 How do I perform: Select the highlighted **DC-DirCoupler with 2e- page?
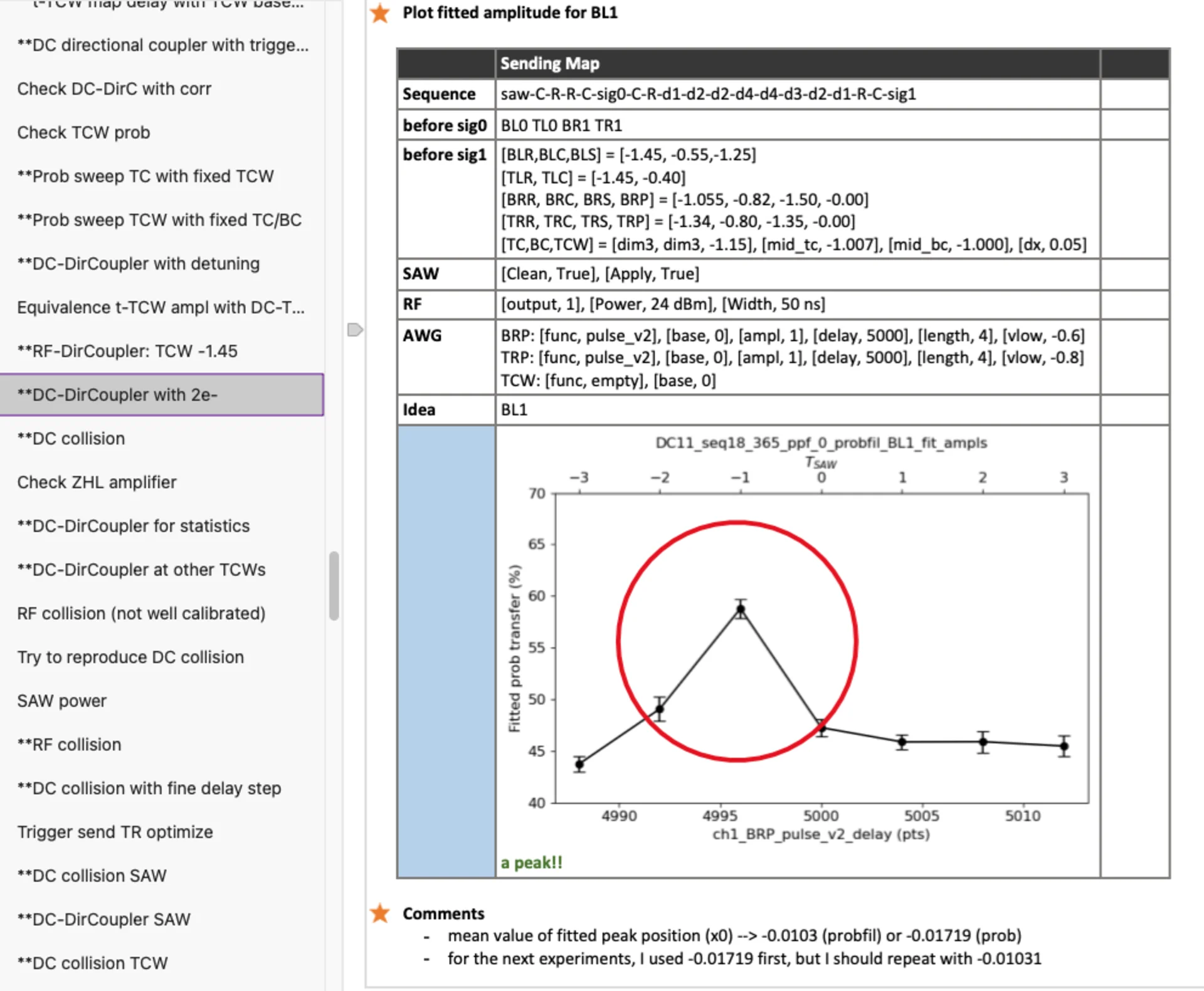click(162, 395)
